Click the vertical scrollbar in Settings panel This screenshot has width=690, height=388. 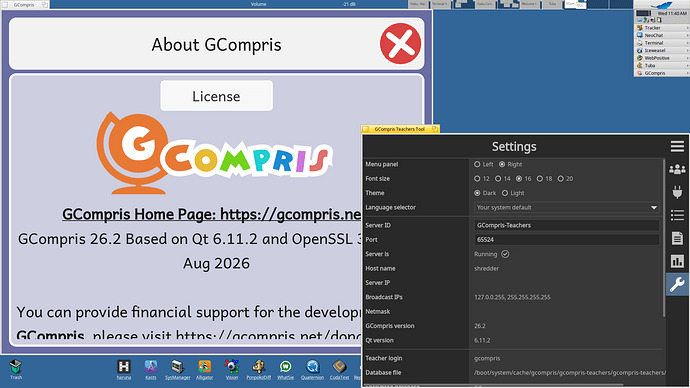tap(664, 238)
